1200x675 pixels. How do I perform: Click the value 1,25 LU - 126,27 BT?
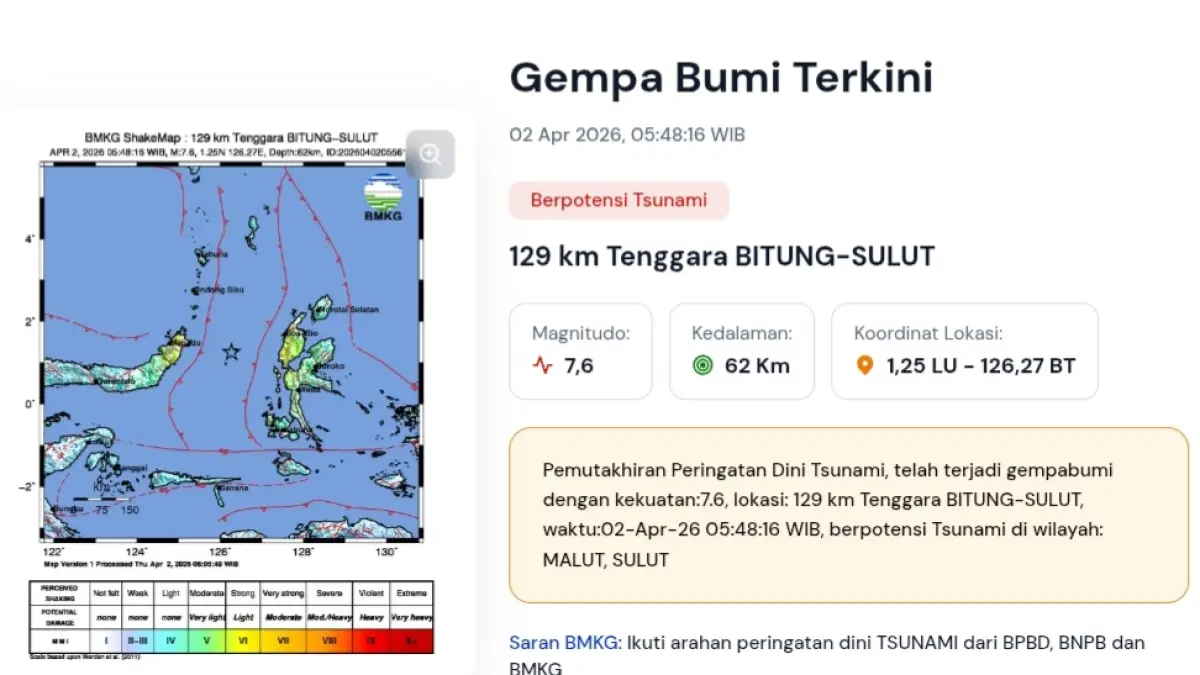point(981,366)
